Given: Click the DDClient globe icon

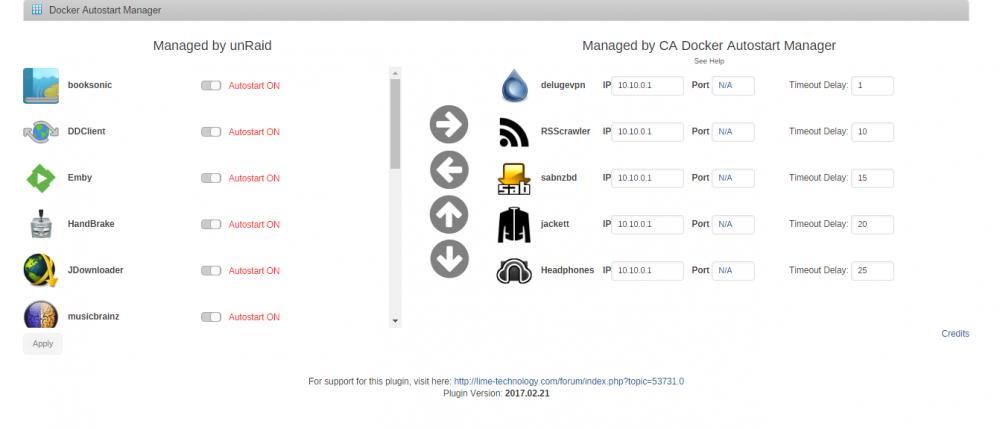Looking at the screenshot, I should [x=41, y=132].
